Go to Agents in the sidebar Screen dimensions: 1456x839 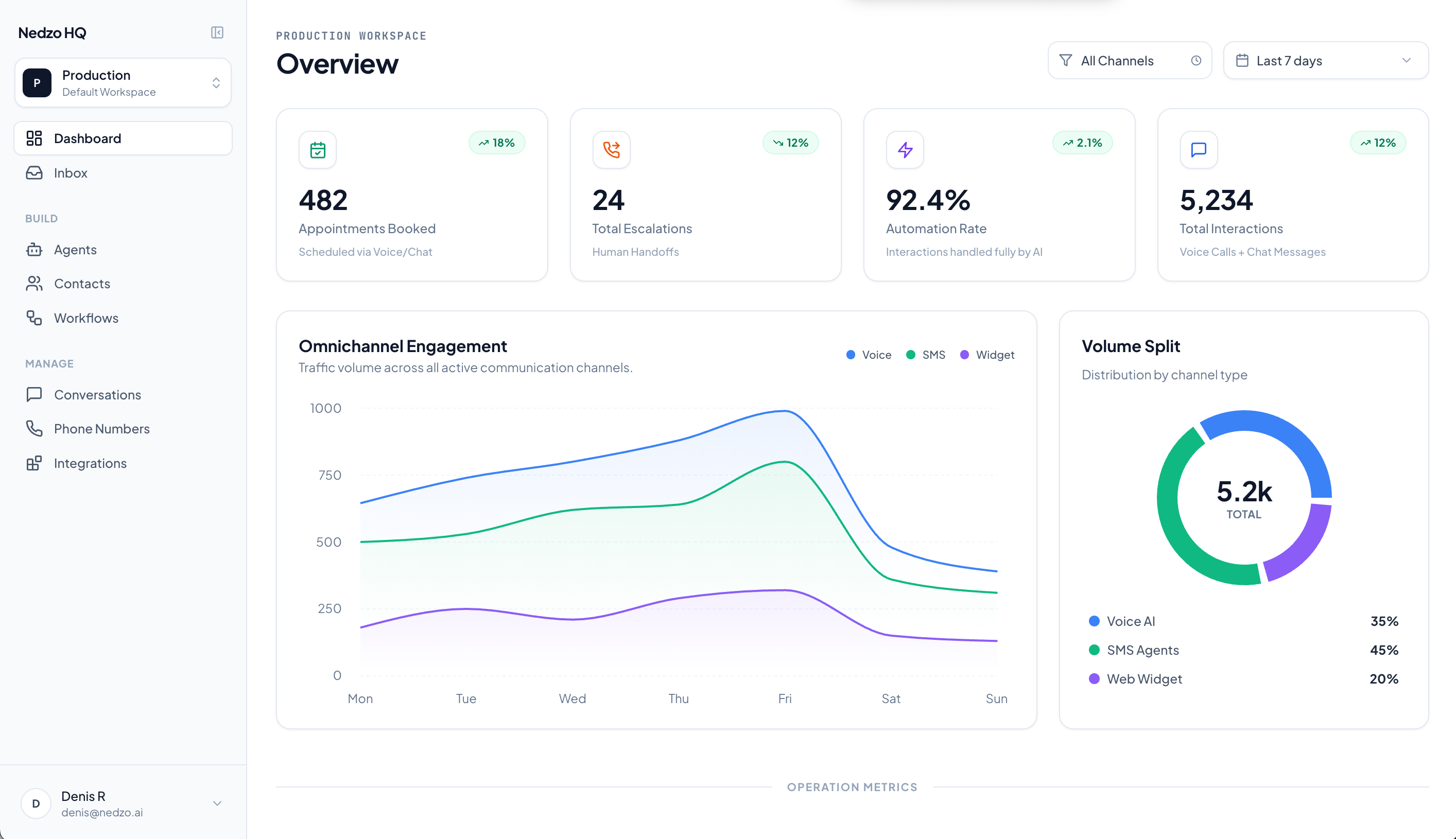[75, 250]
